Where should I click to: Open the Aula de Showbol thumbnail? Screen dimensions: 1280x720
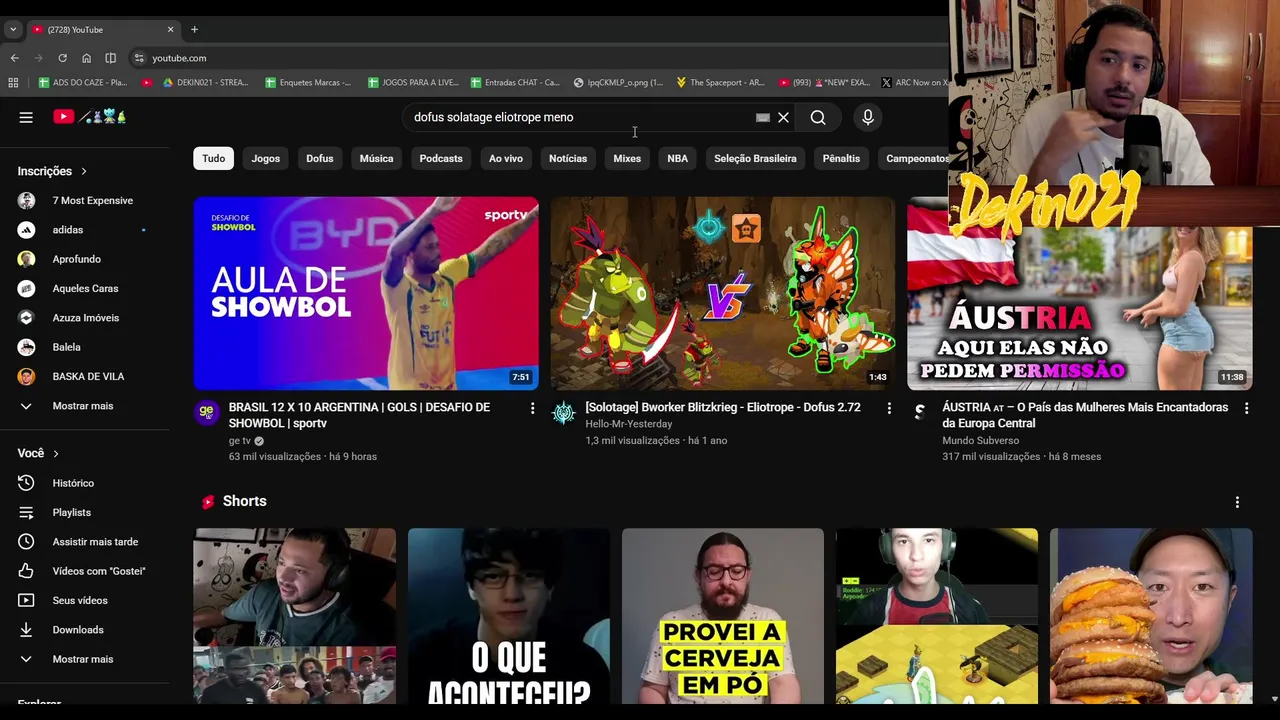(x=366, y=293)
